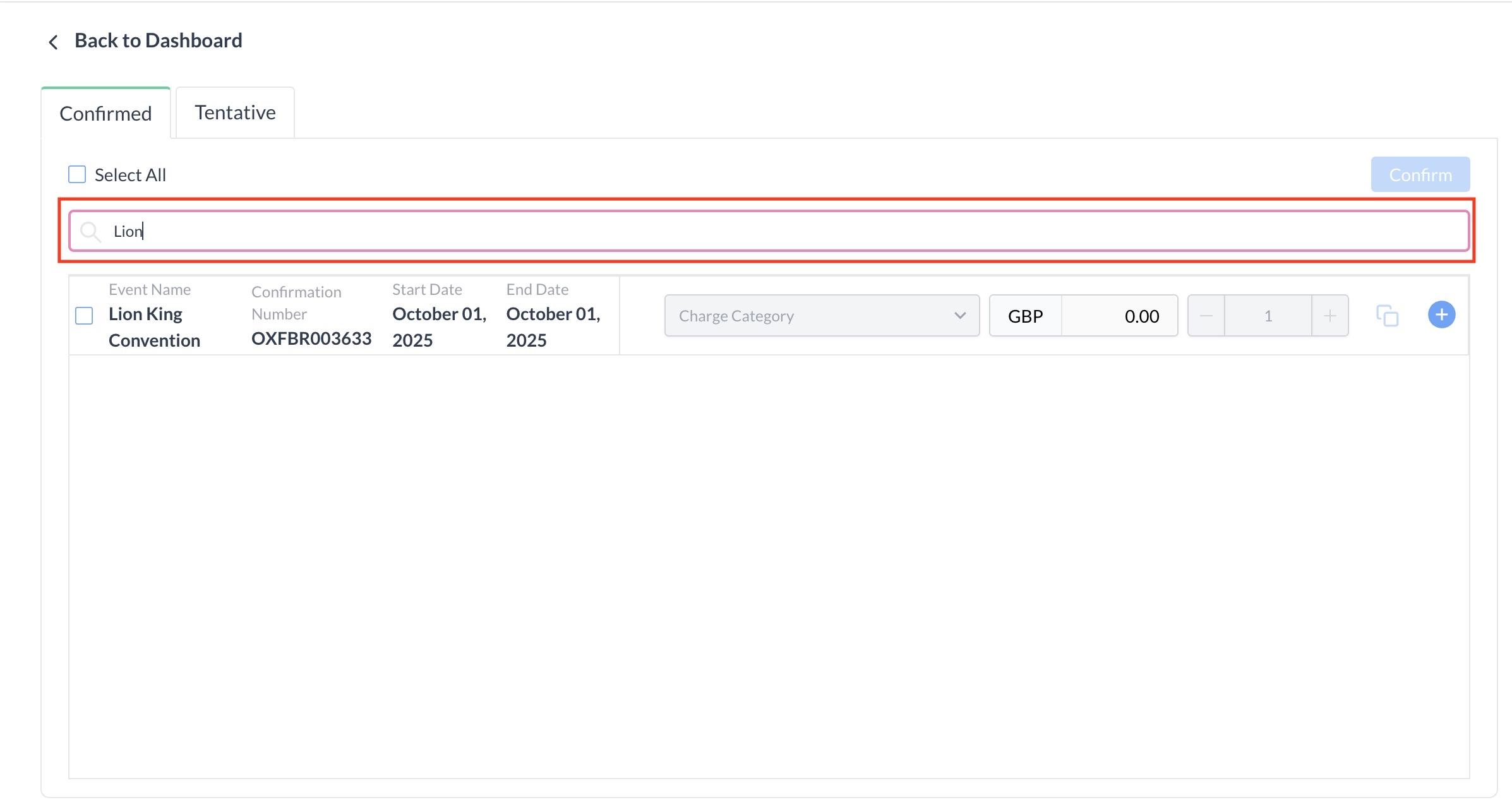Click the quantity value field showing 1
Image resolution: width=1512 pixels, height=807 pixels.
(1268, 316)
